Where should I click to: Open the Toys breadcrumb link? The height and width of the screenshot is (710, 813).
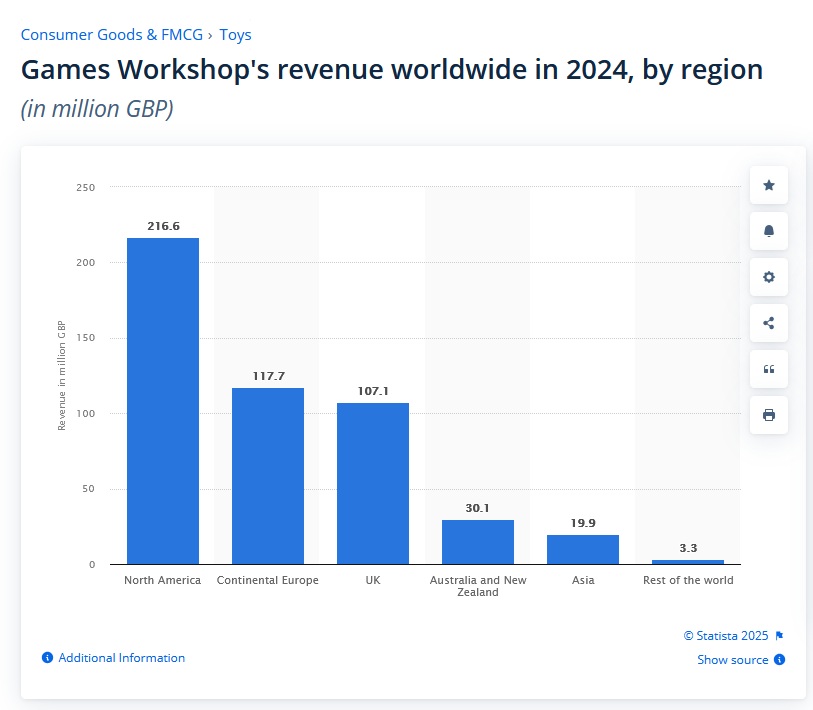coord(235,35)
